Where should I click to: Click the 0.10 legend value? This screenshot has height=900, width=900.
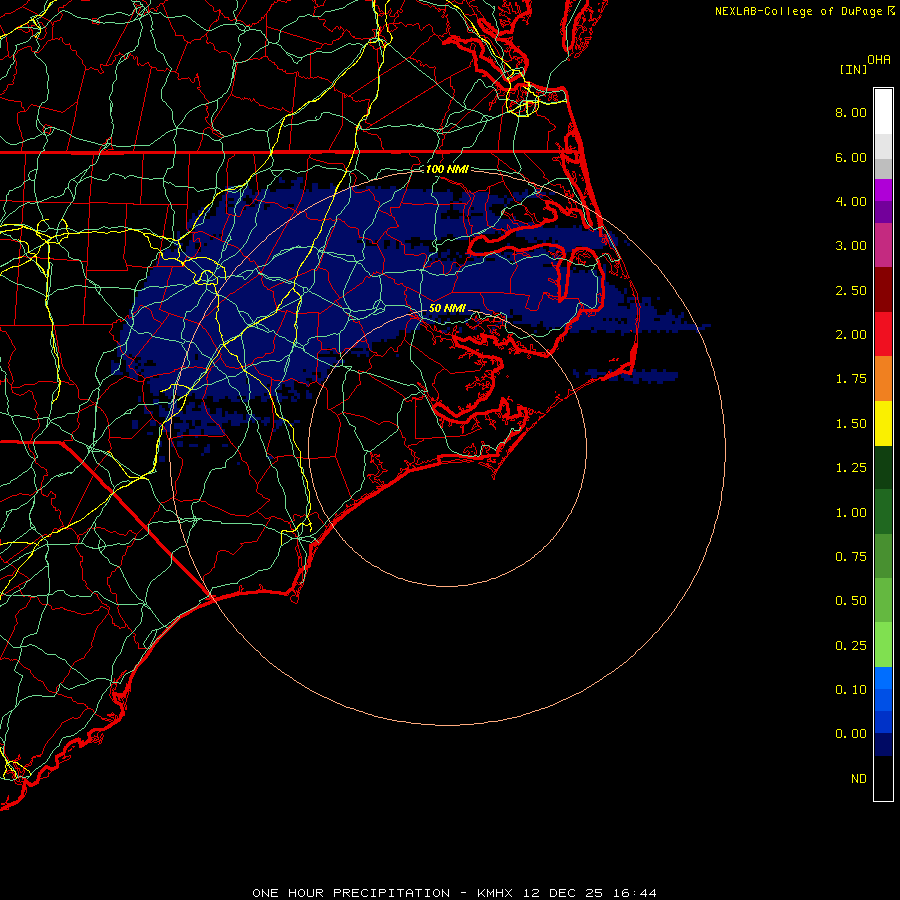[x=851, y=690]
